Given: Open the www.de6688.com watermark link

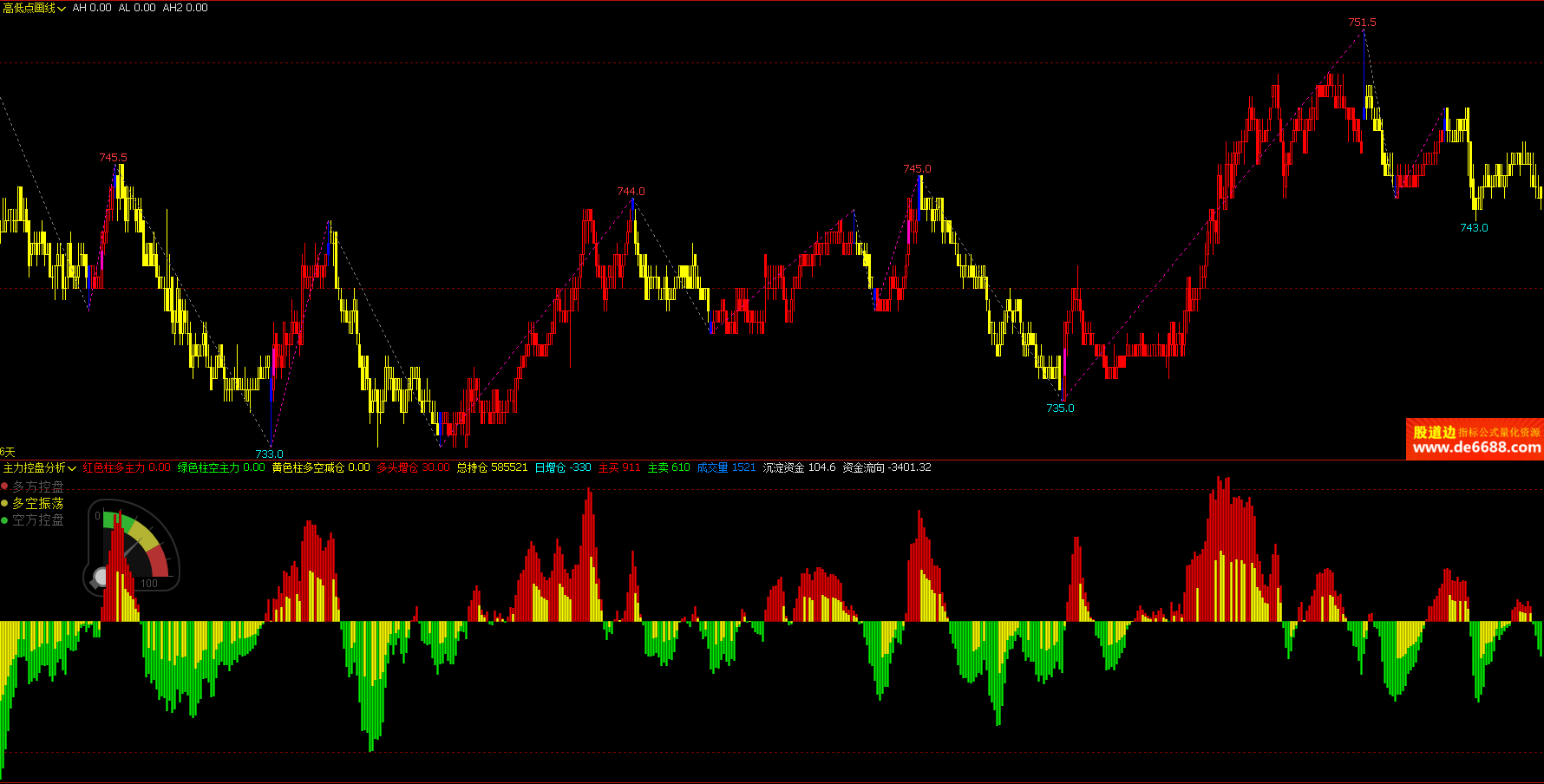Looking at the screenshot, I should tap(1476, 448).
